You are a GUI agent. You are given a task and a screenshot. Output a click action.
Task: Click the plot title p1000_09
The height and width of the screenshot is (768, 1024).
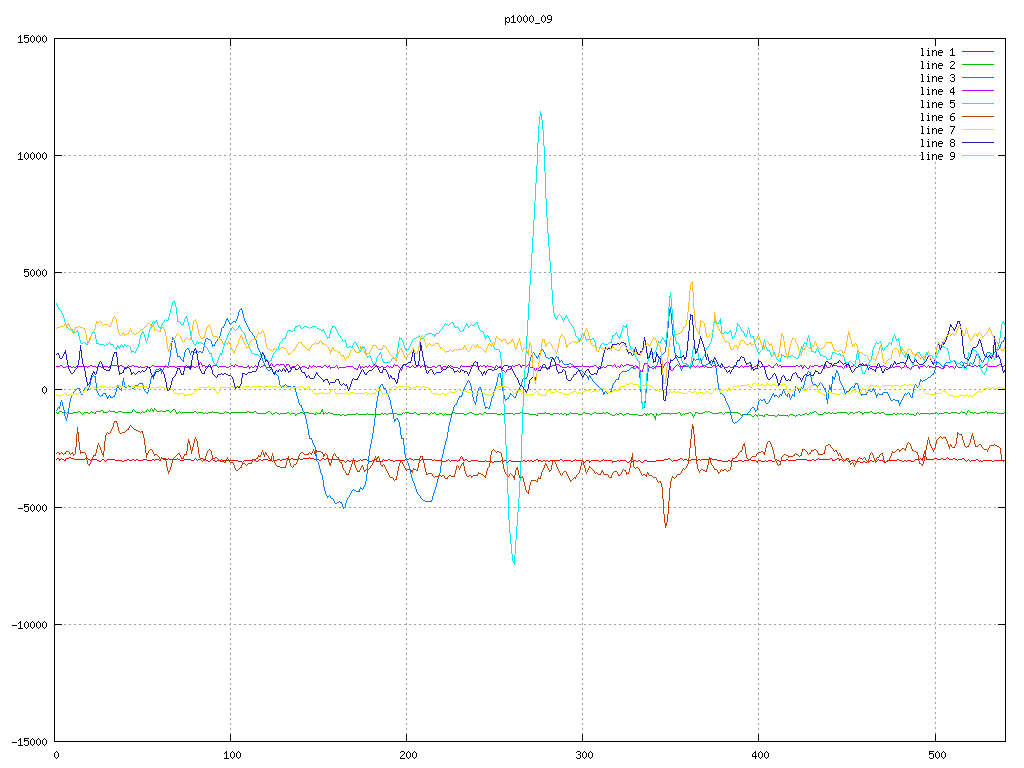tap(528, 19)
